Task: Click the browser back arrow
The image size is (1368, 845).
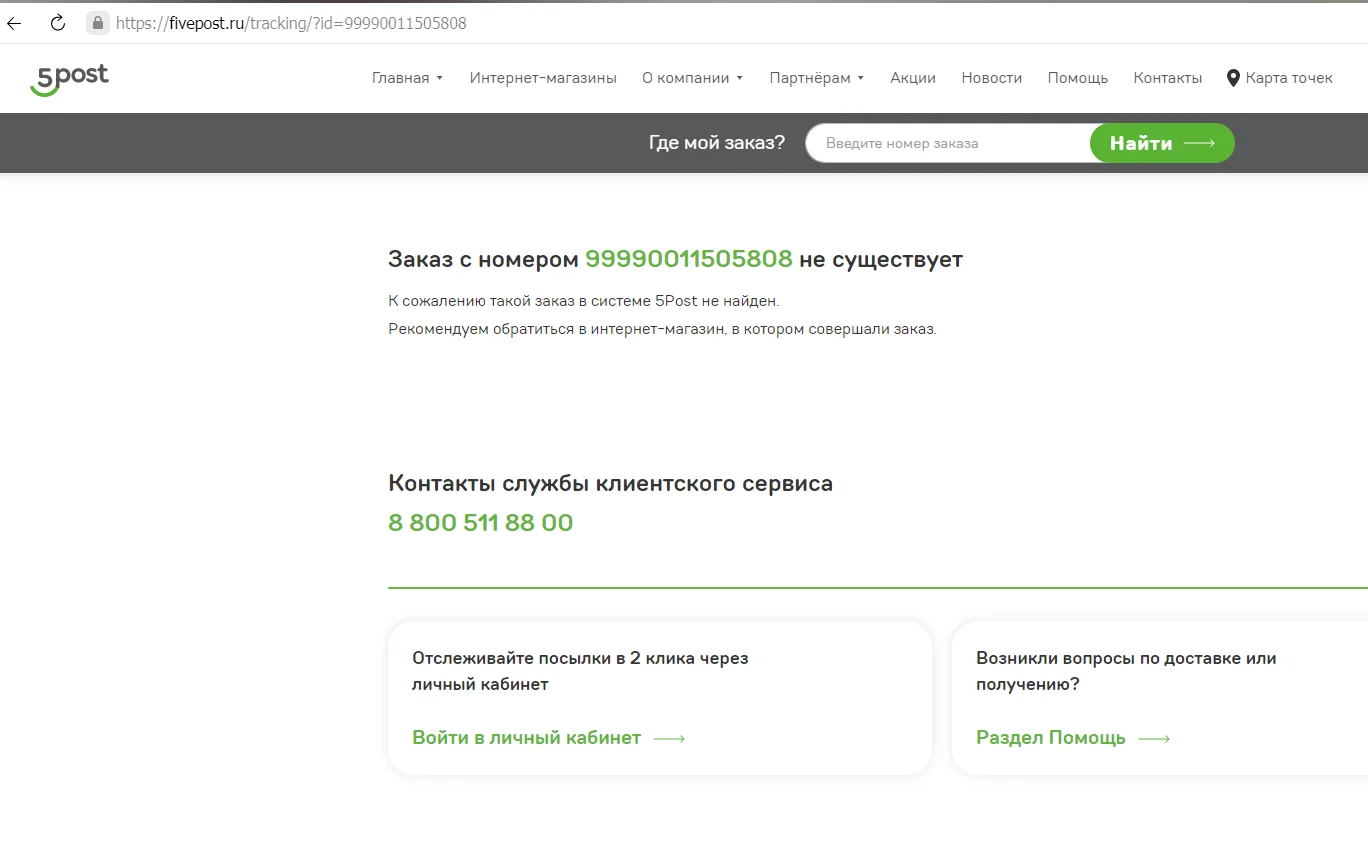Action: coord(14,23)
